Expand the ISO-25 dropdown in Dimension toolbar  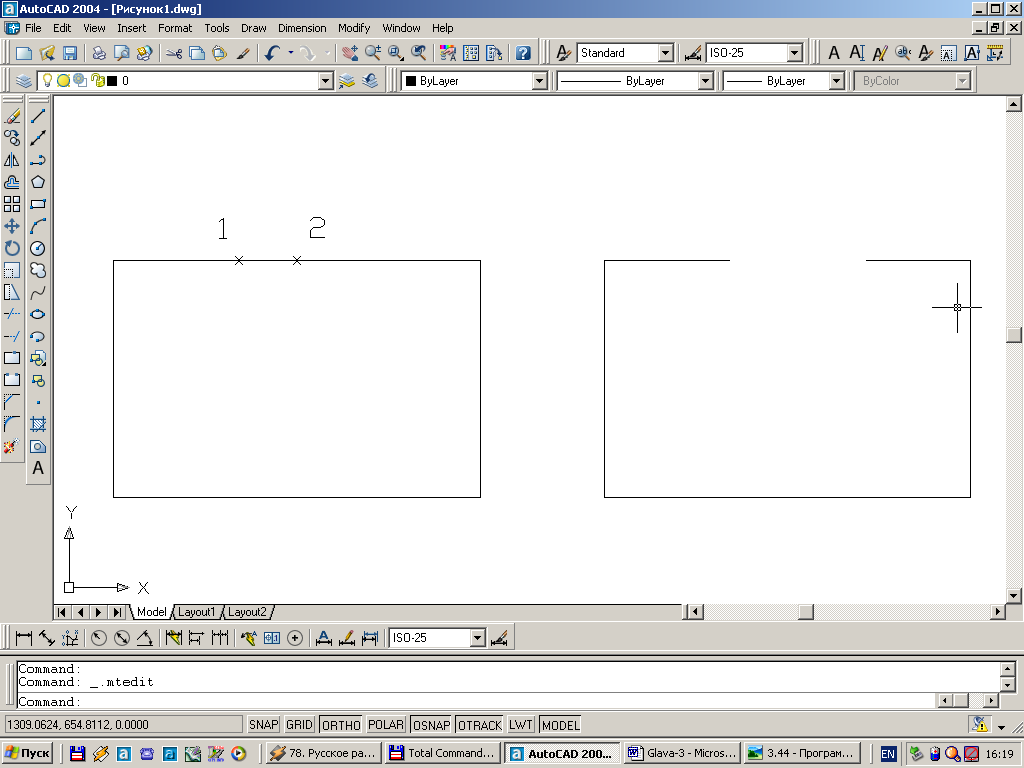coord(477,638)
